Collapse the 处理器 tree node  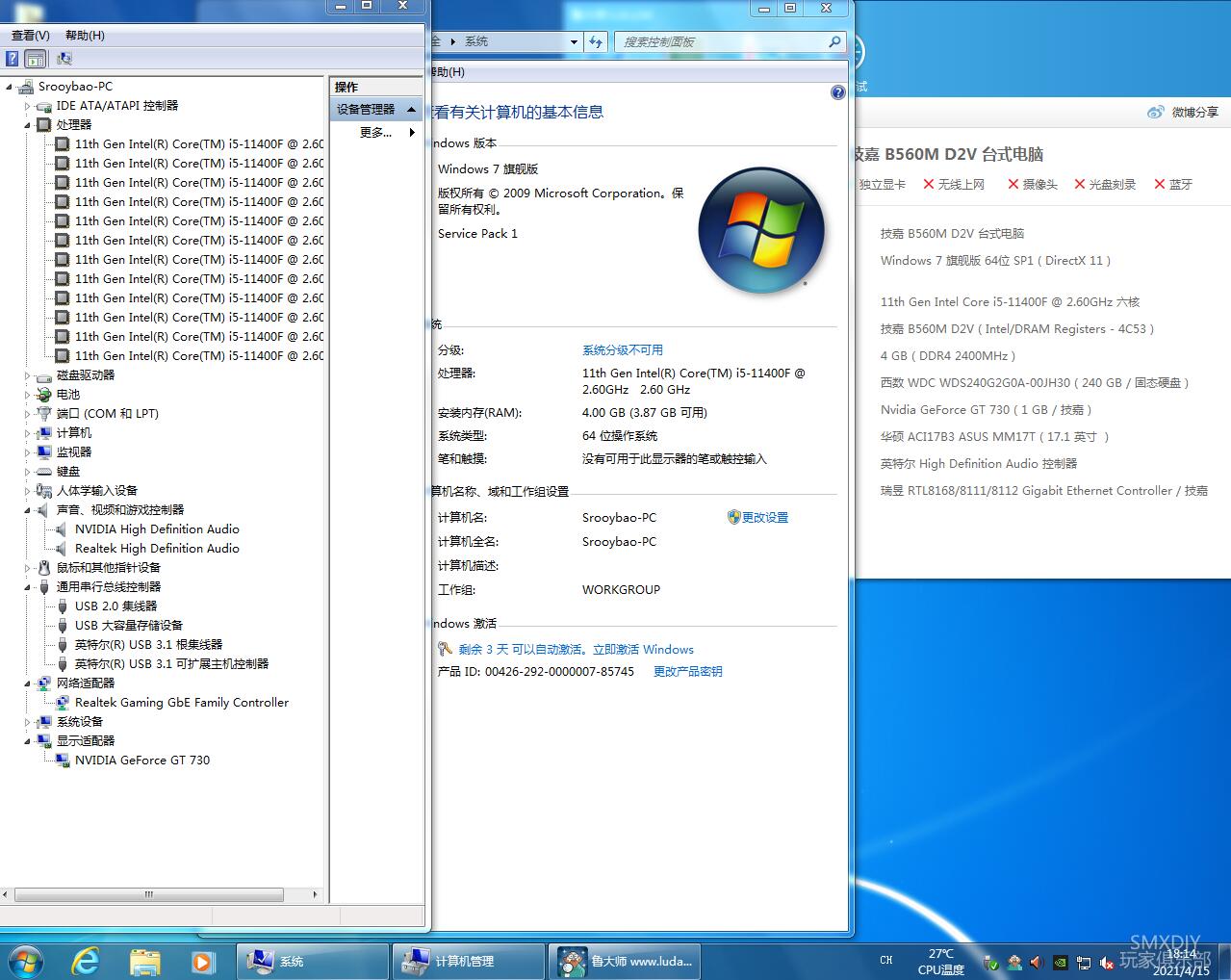click(x=27, y=125)
